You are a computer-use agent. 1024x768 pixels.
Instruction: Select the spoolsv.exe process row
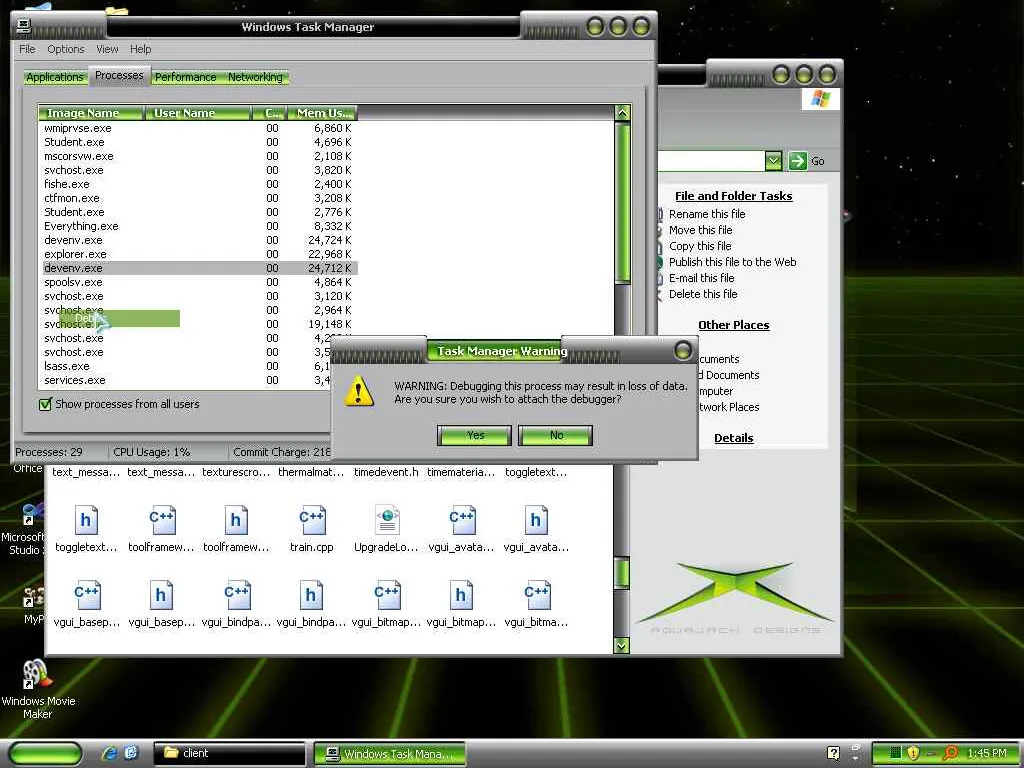click(198, 282)
